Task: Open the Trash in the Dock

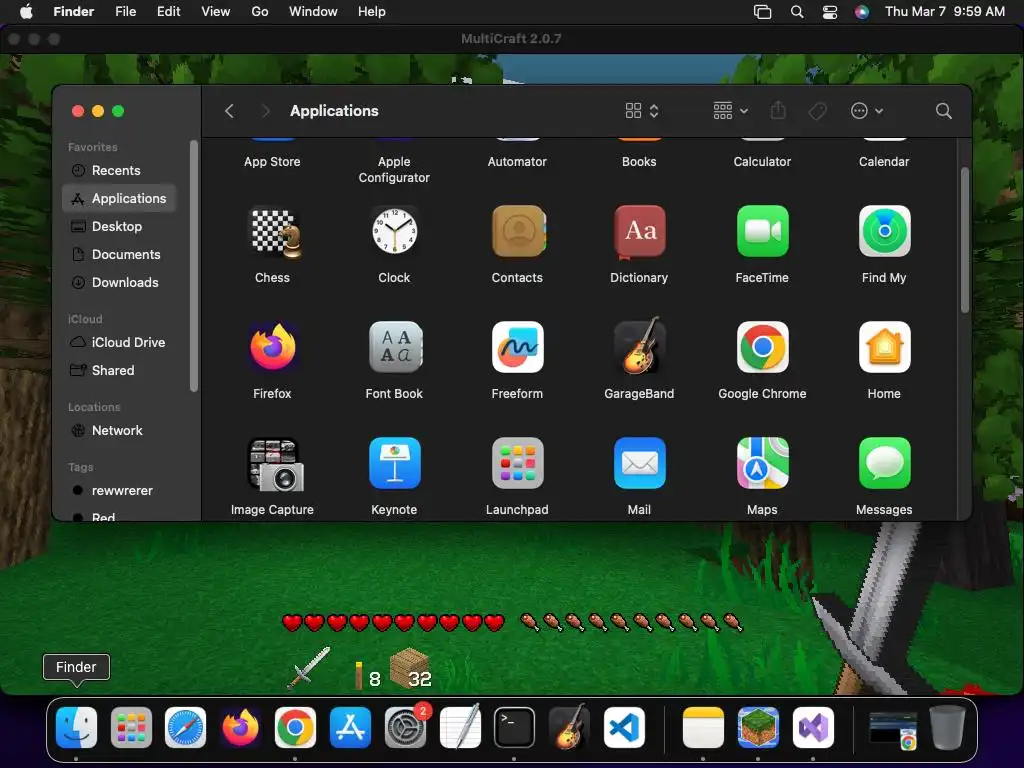Action: [x=947, y=728]
